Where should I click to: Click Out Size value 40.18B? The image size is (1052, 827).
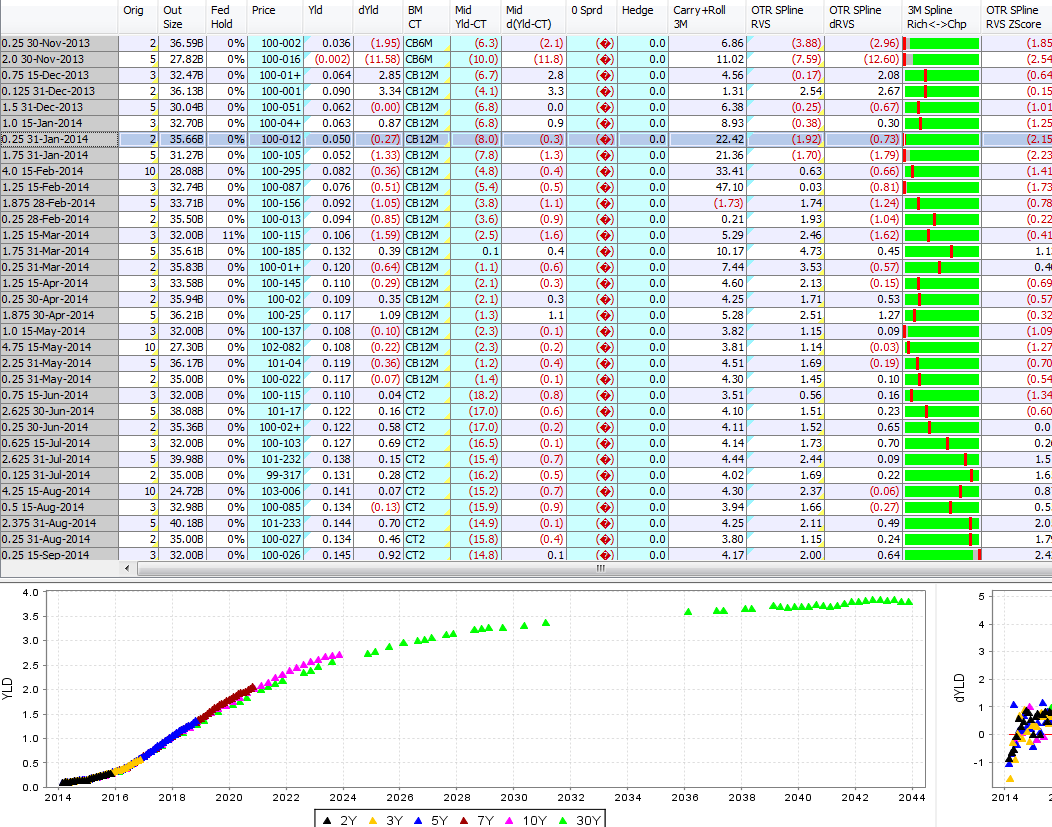182,523
